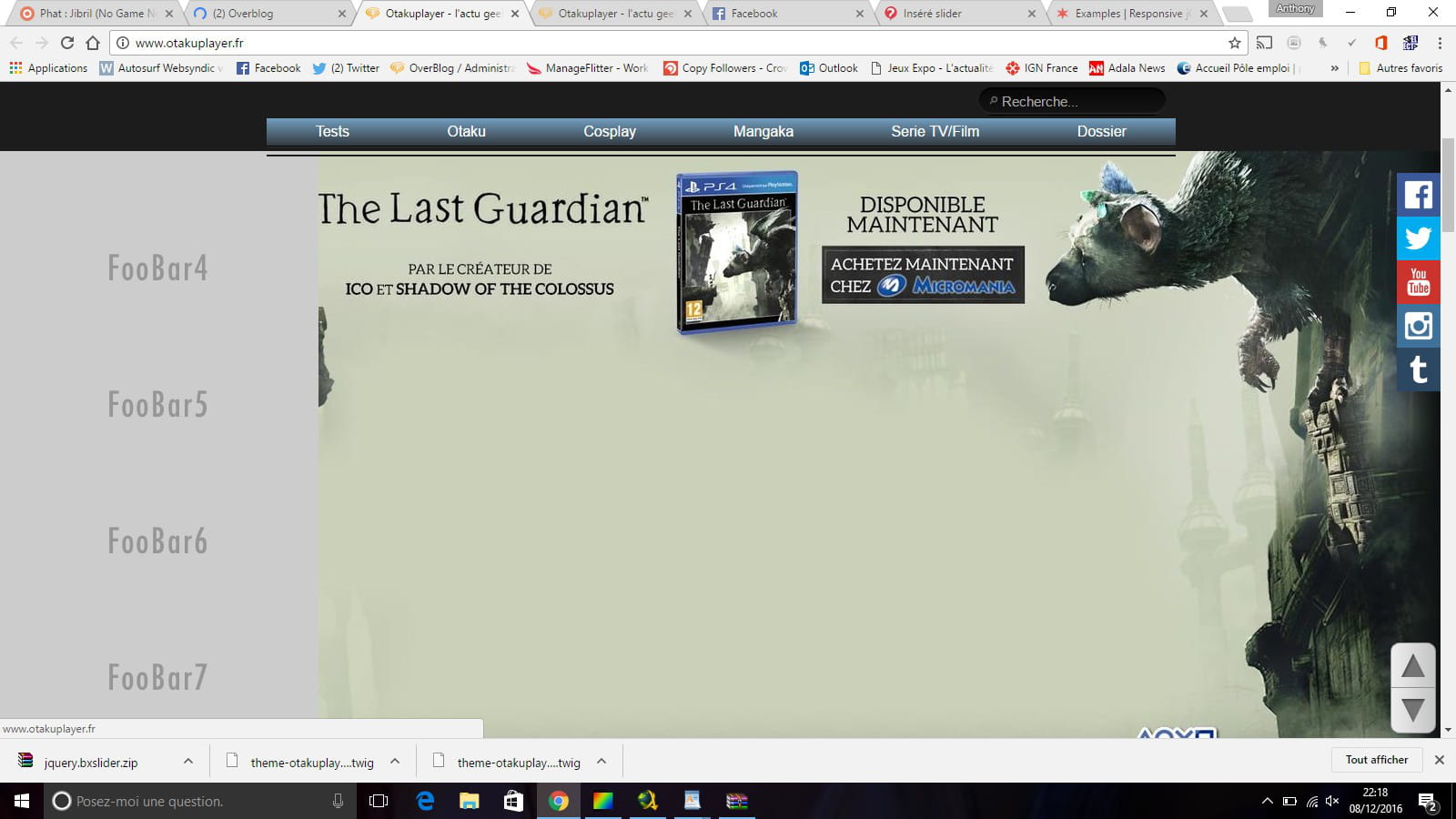Switch to the Examples | Responsive tab
This screenshot has width=1456, height=819.
tap(1132, 14)
